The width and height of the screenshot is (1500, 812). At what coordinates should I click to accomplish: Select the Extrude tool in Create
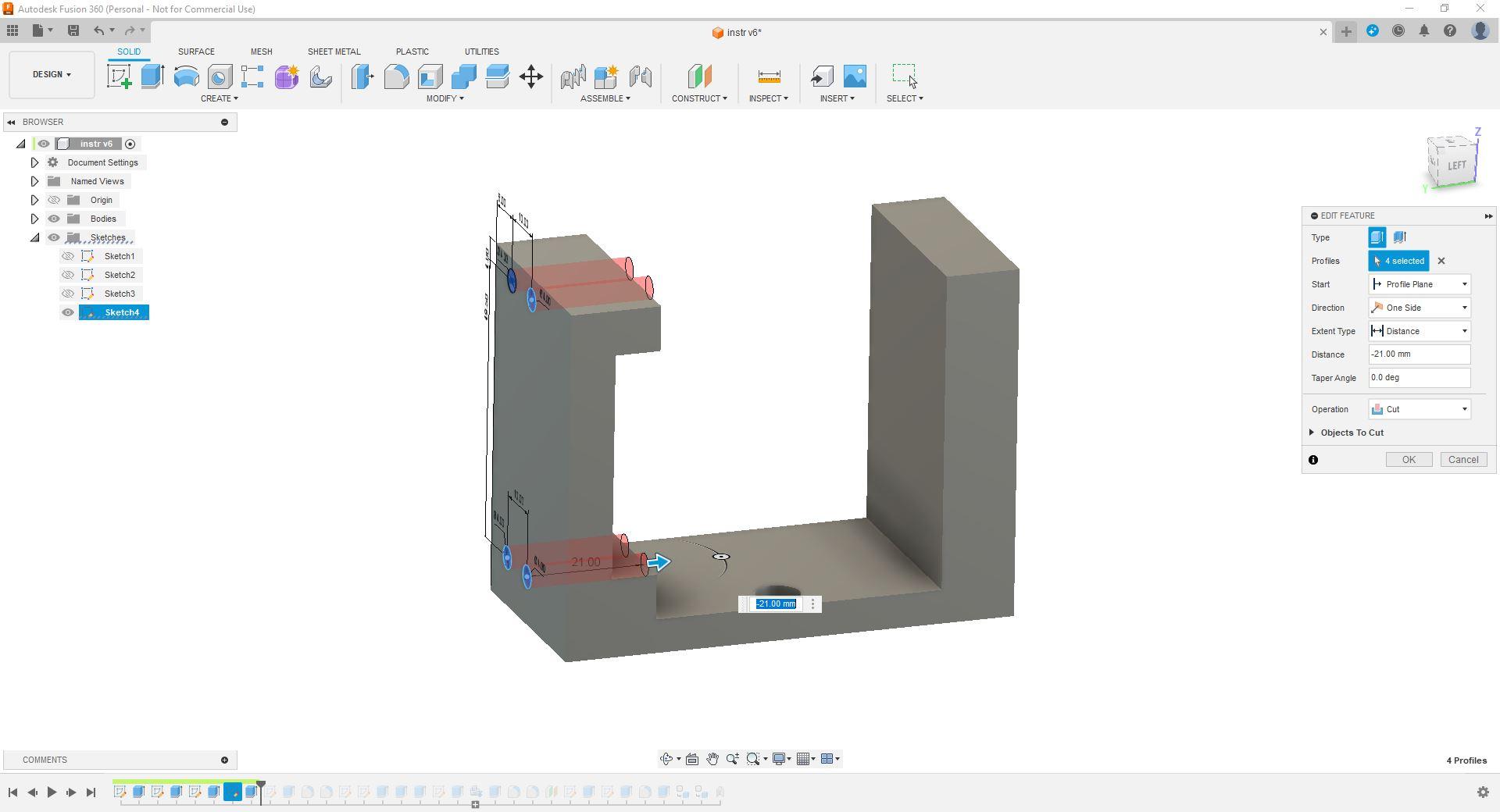[152, 77]
